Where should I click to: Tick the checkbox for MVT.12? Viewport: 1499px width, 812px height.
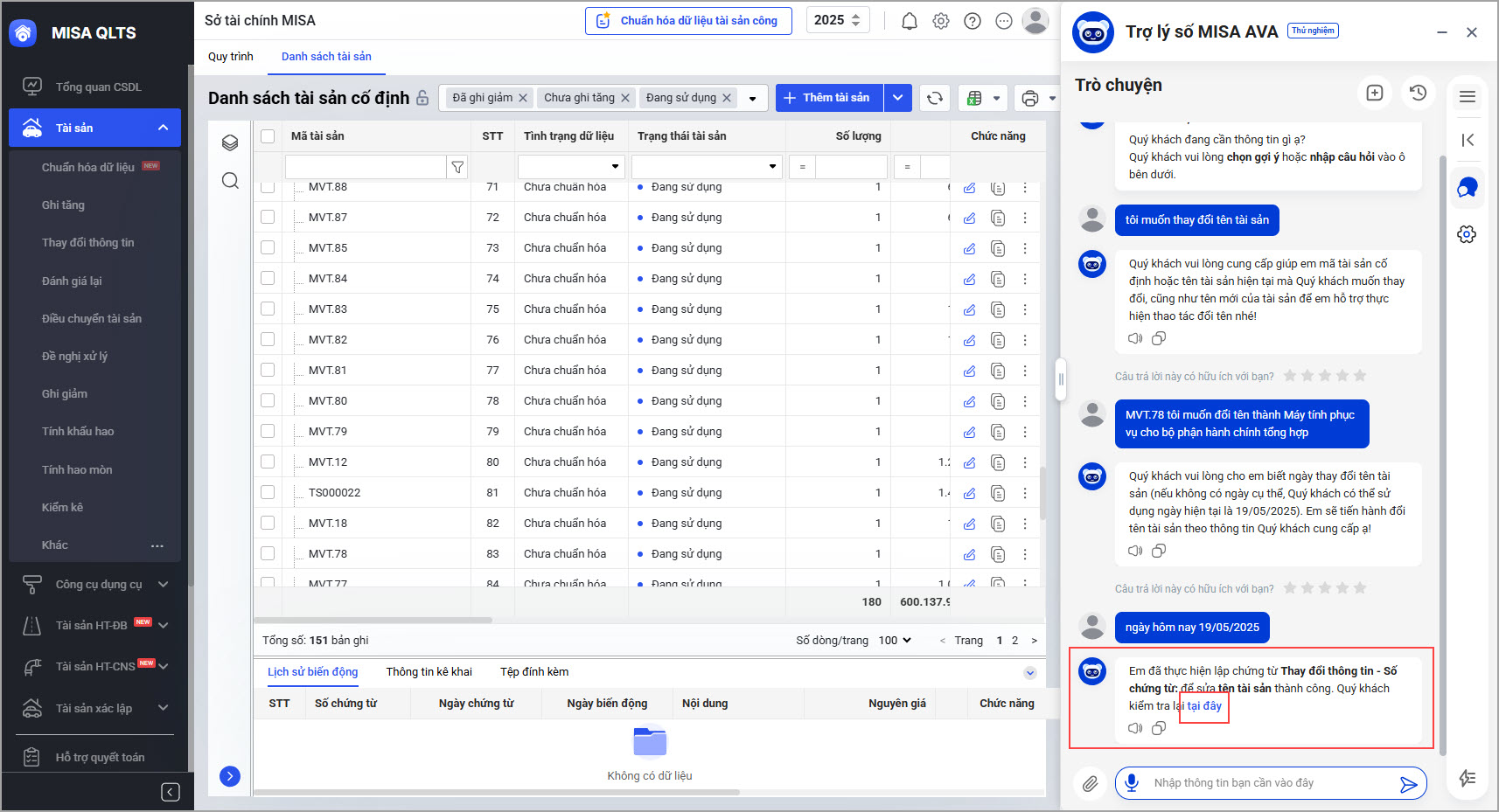click(268, 462)
